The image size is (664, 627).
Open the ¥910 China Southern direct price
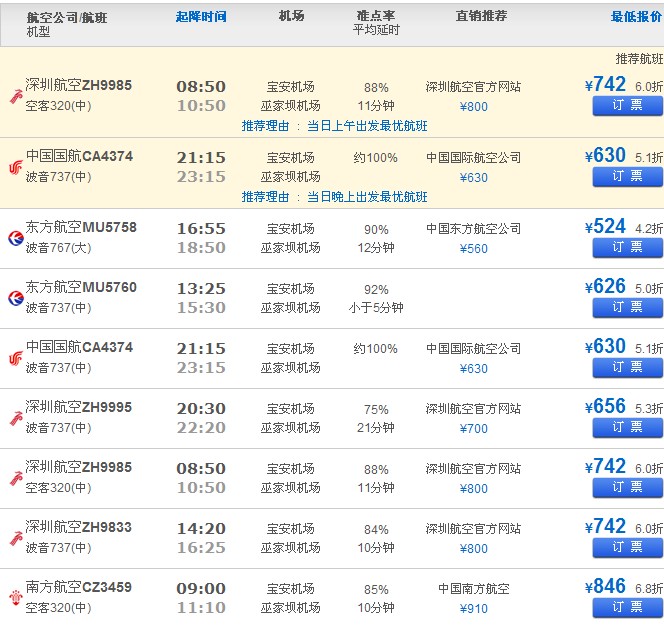(473, 608)
